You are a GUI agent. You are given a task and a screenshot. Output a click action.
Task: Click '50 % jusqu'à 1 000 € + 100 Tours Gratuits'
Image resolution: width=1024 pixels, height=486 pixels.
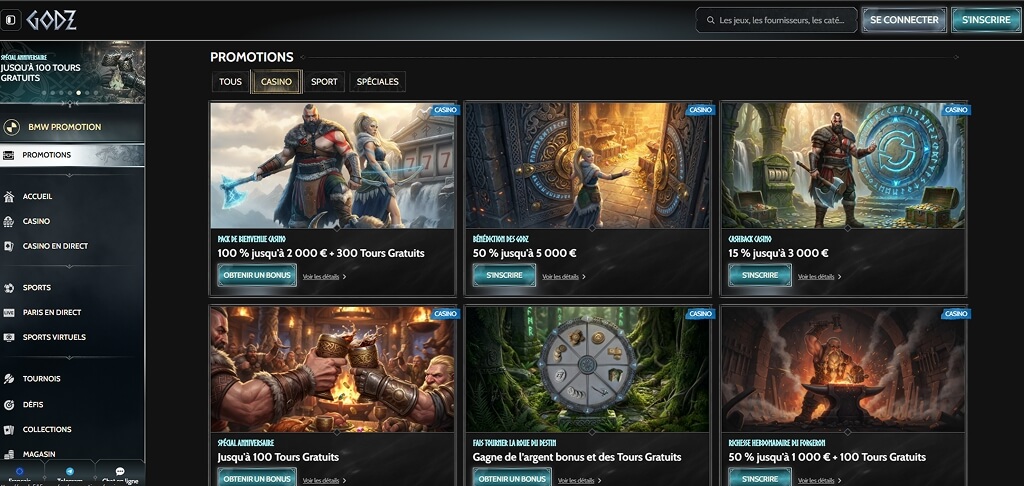click(827, 457)
